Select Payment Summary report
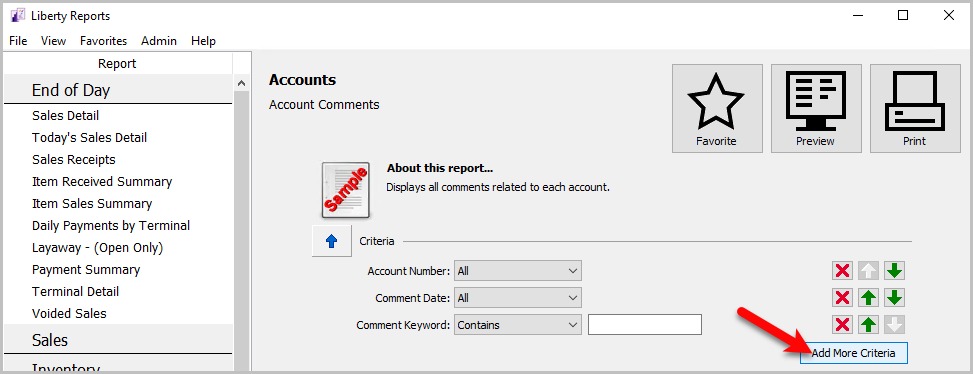The width and height of the screenshot is (973, 374). pos(86,270)
